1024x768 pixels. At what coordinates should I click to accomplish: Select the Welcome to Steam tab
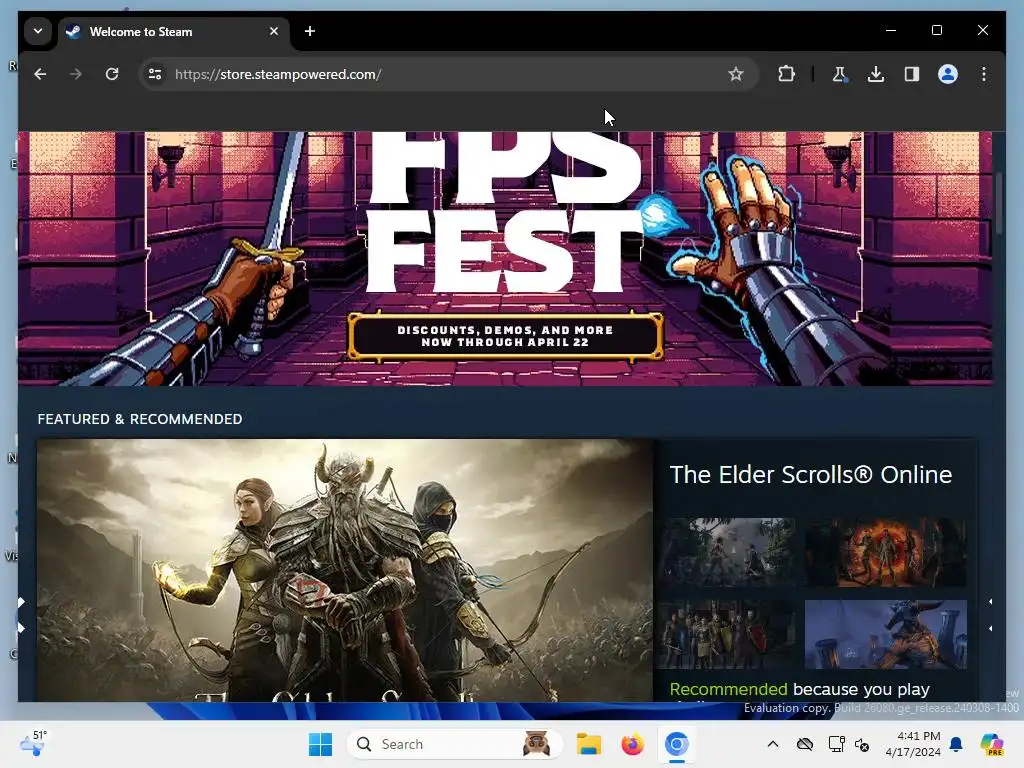click(x=174, y=32)
